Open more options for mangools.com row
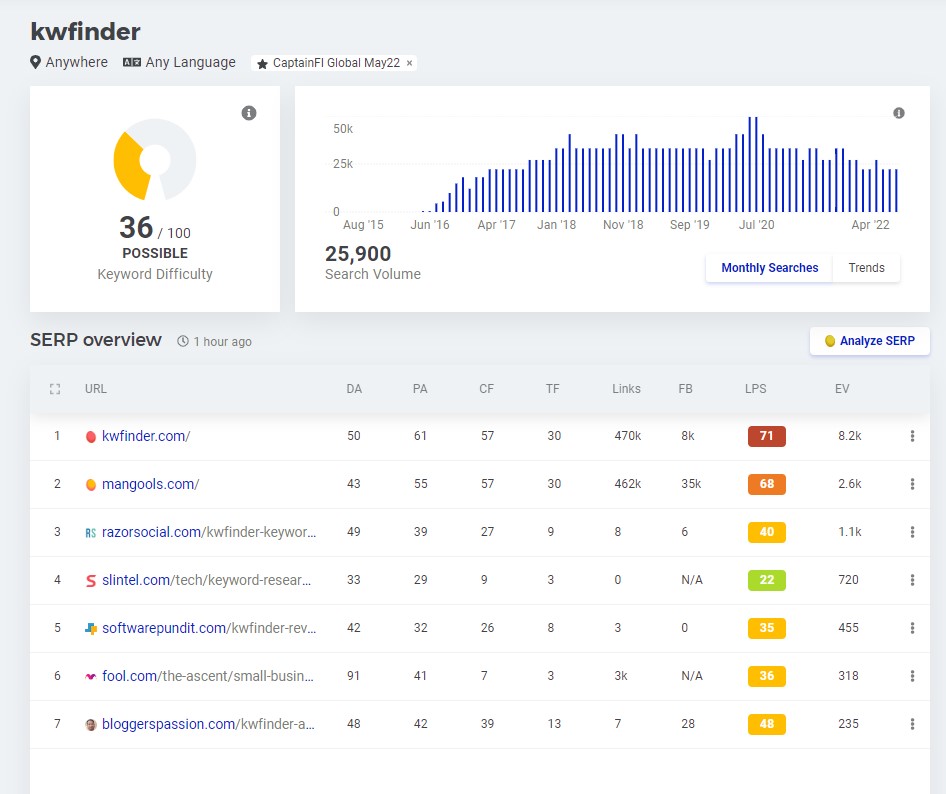This screenshot has height=794, width=946. [x=912, y=484]
